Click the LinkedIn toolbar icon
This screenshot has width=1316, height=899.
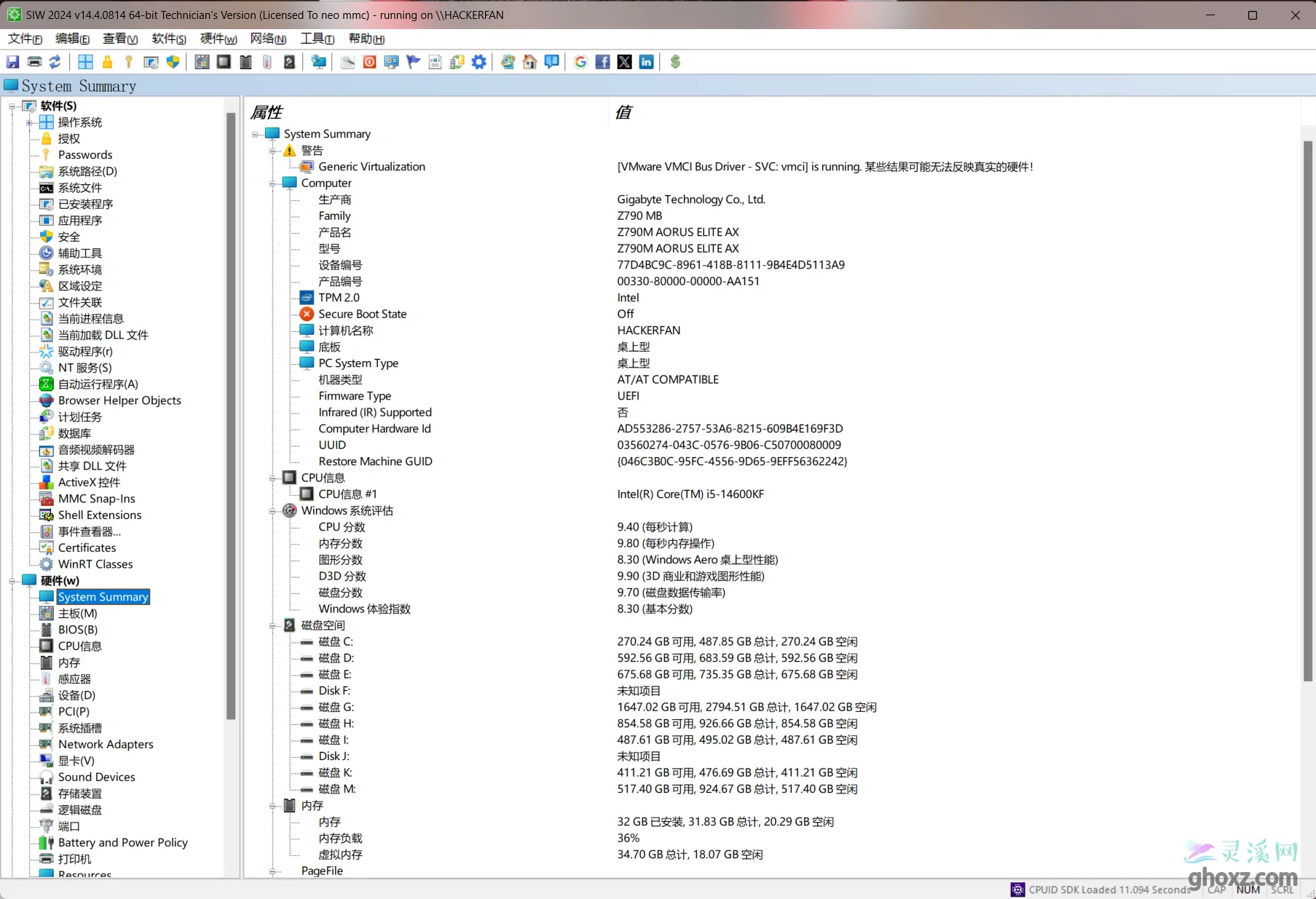point(646,62)
